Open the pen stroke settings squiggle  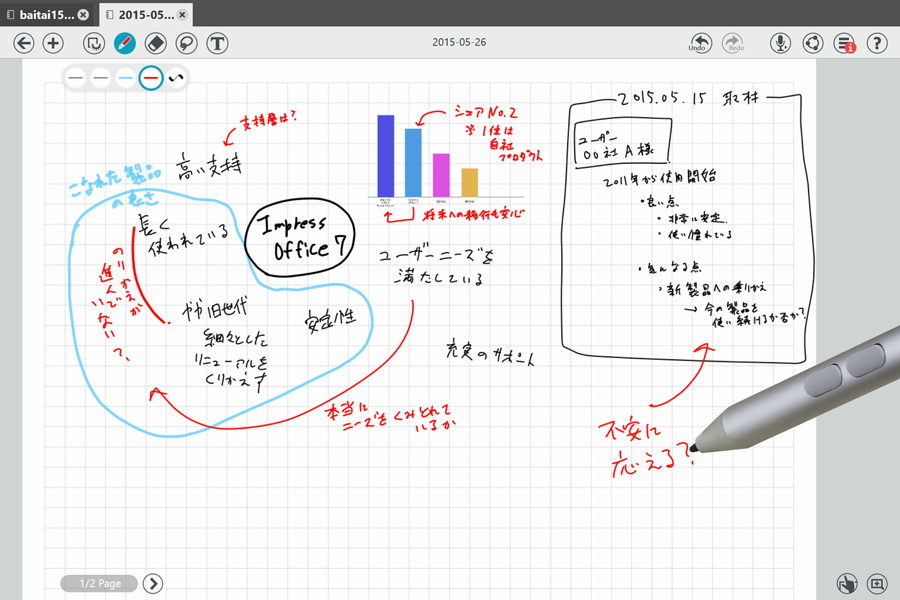(x=177, y=77)
